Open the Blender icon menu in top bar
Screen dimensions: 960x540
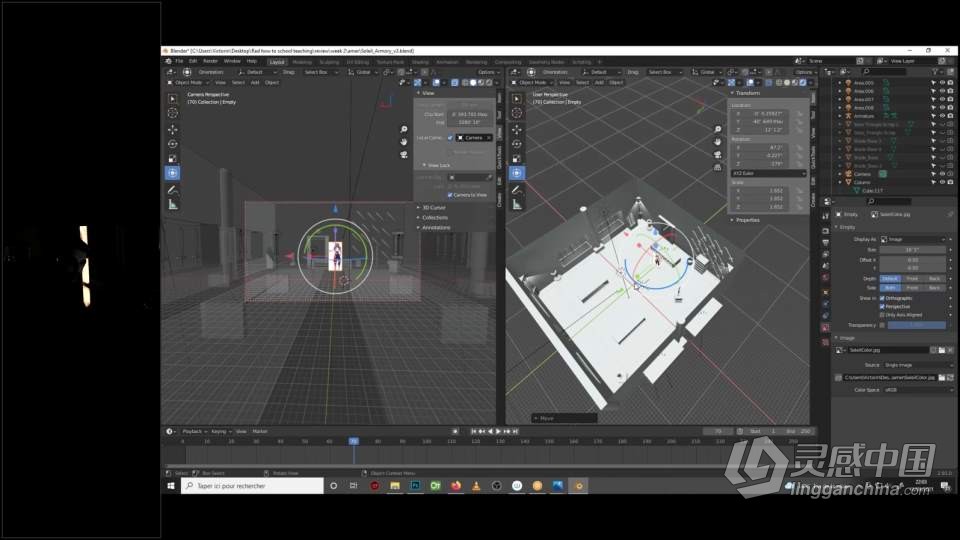168,61
